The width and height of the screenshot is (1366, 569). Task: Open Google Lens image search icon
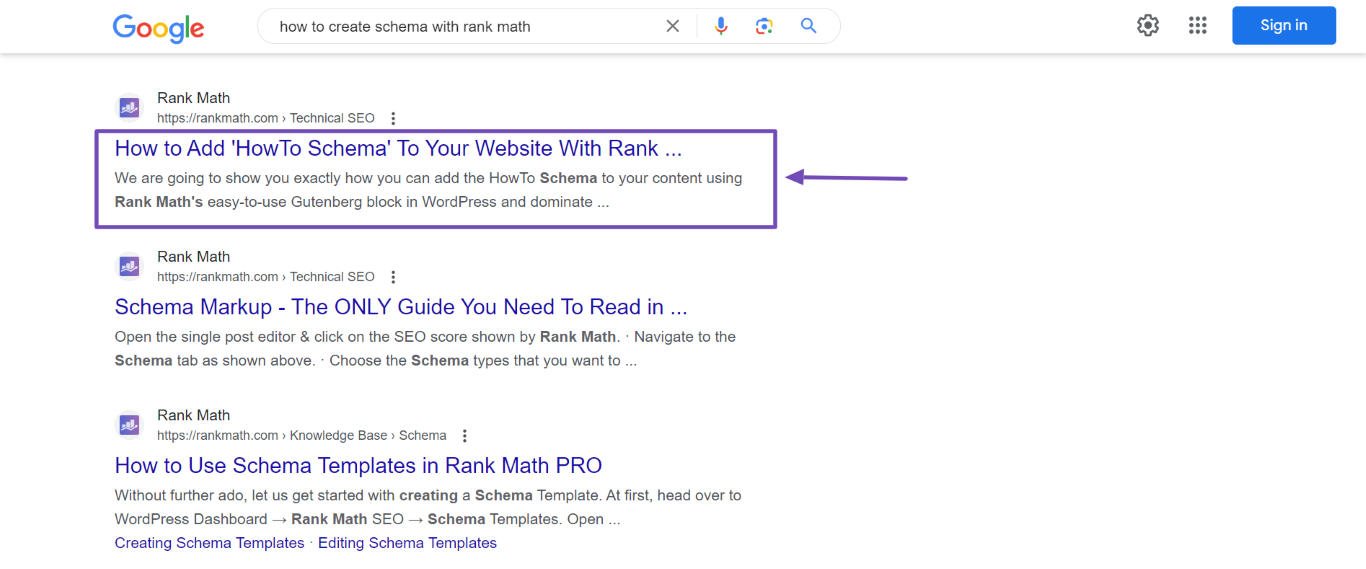point(765,26)
